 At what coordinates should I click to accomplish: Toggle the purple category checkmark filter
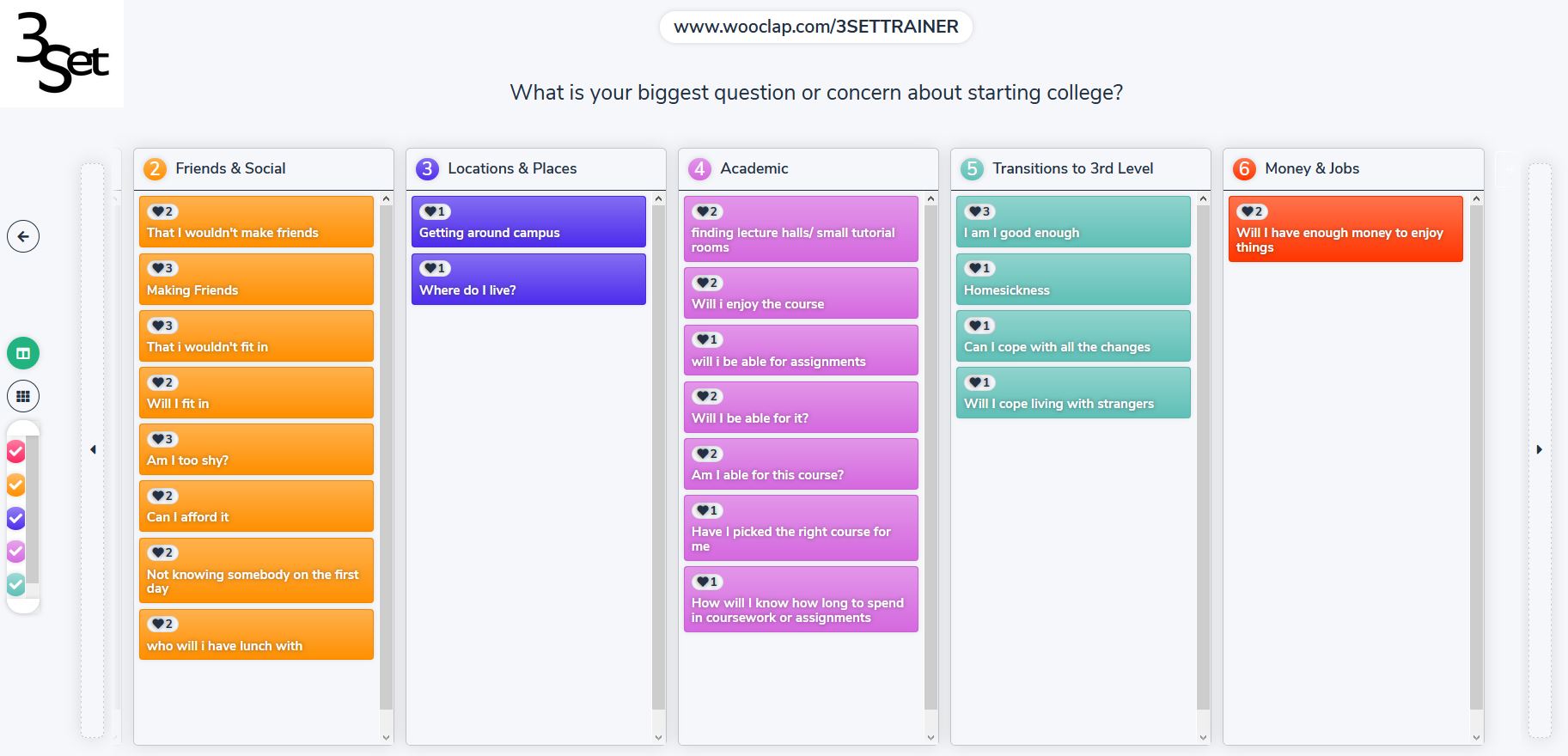coord(16,518)
